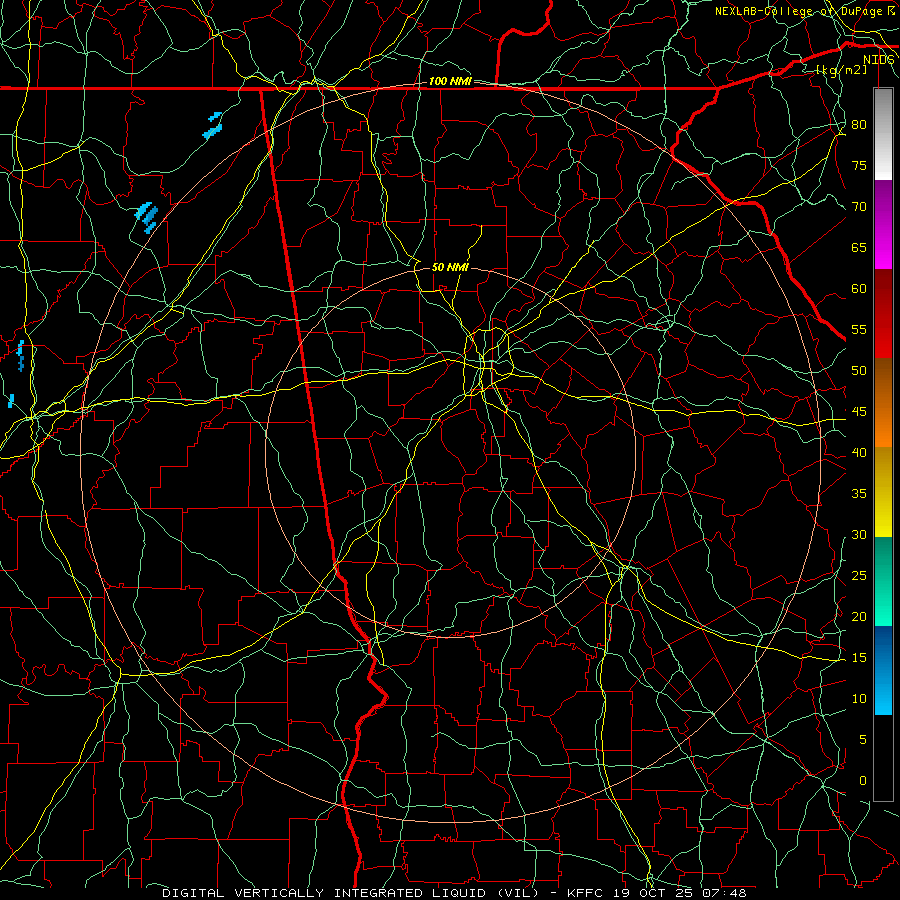Click the DIGITAL VERTICALLY INTEGRATED LIQUID (VIL) title

point(350,893)
